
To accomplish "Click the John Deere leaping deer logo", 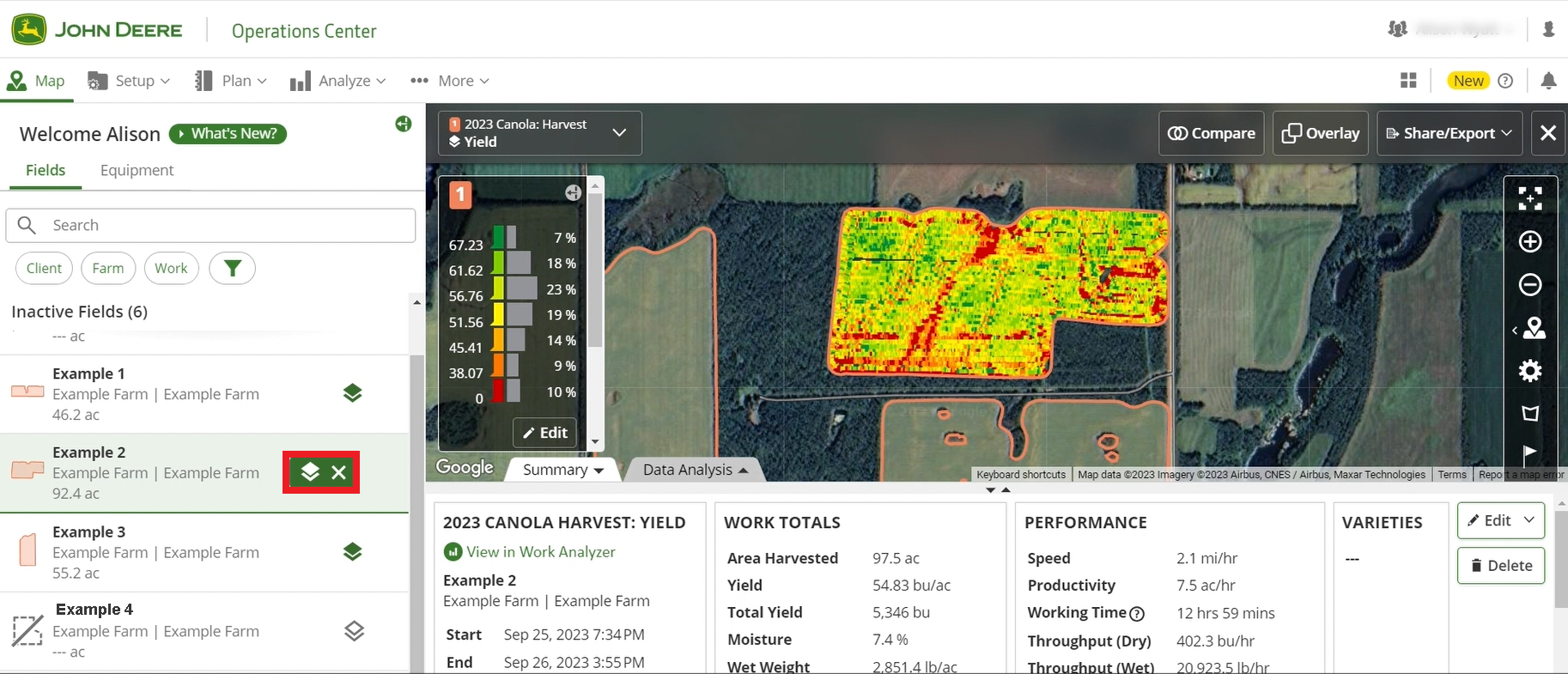I will coord(29,30).
